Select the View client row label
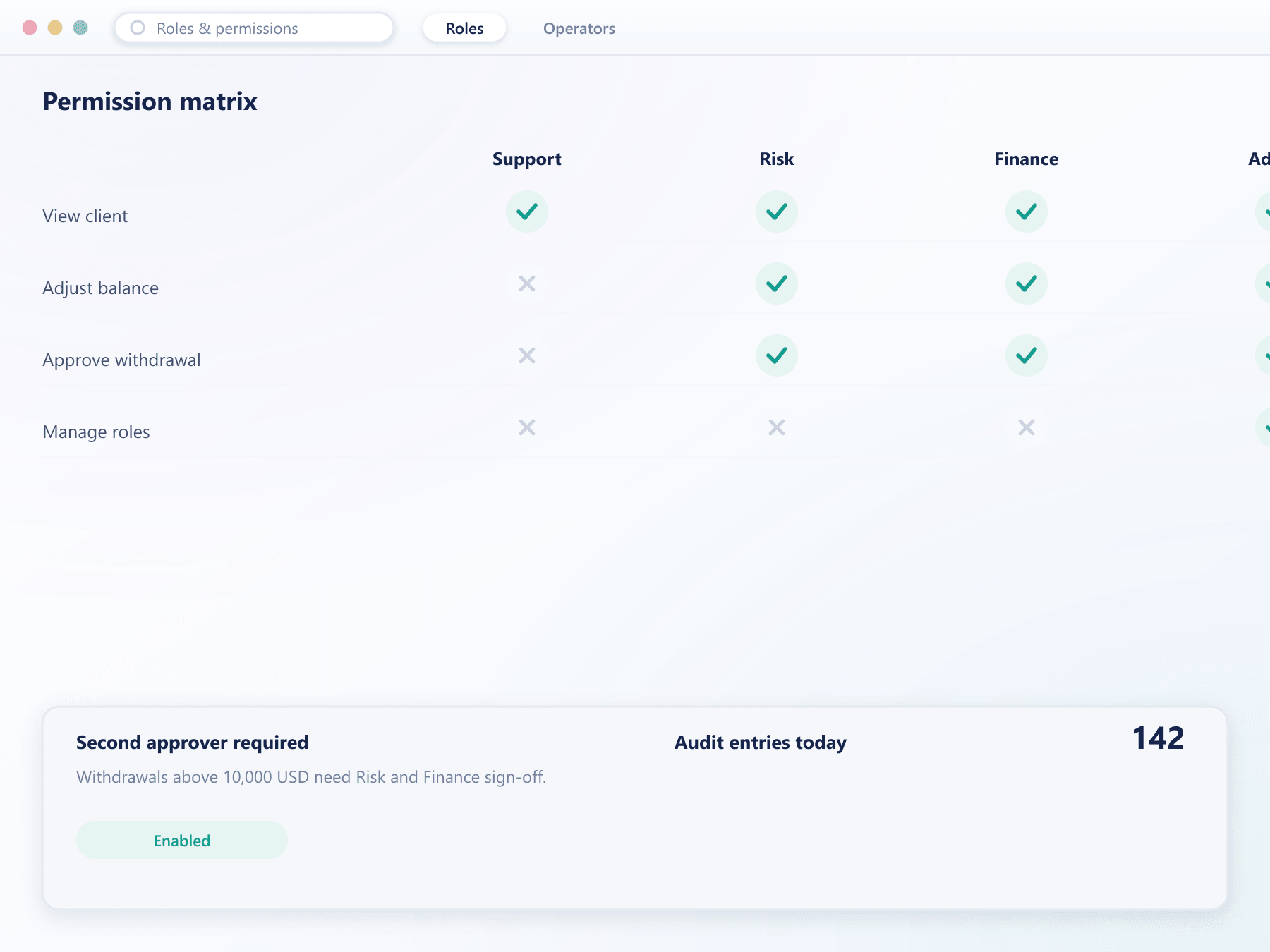The image size is (1270, 952). click(85, 216)
